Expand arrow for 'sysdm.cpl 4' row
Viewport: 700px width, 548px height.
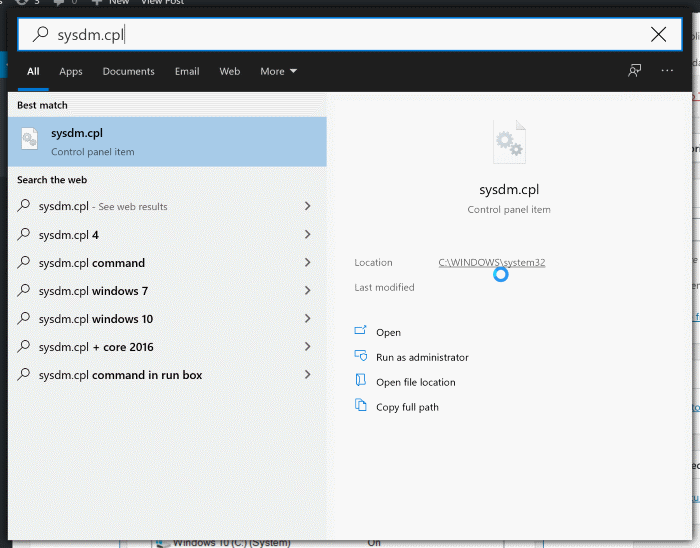click(308, 234)
